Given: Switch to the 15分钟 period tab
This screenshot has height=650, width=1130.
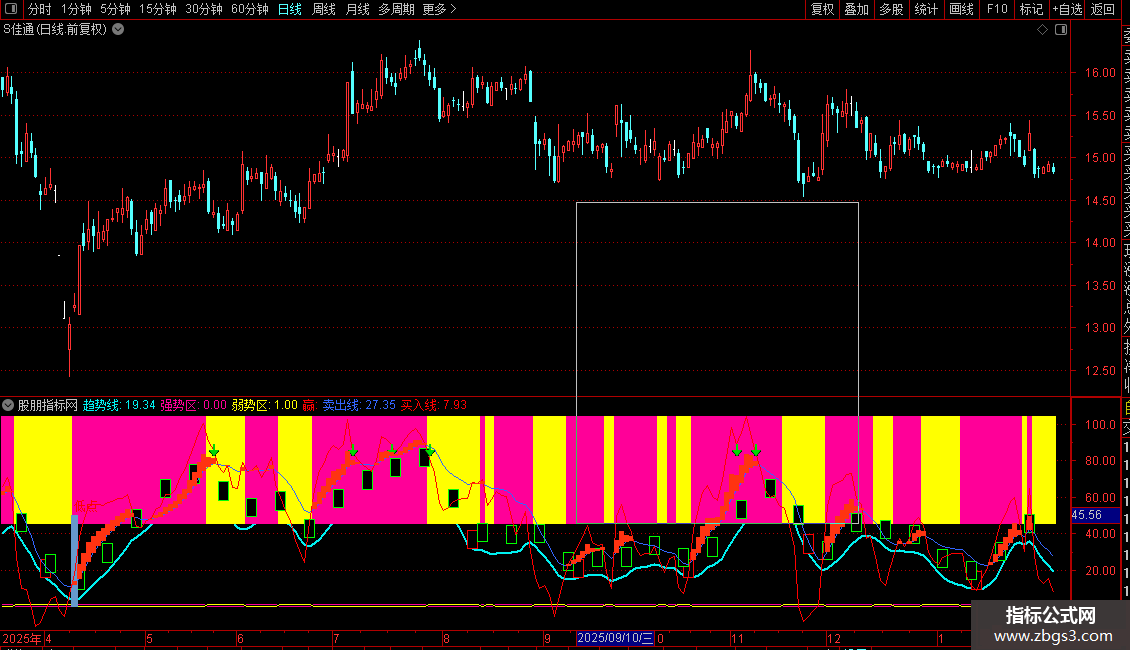Looking at the screenshot, I should point(158,9).
